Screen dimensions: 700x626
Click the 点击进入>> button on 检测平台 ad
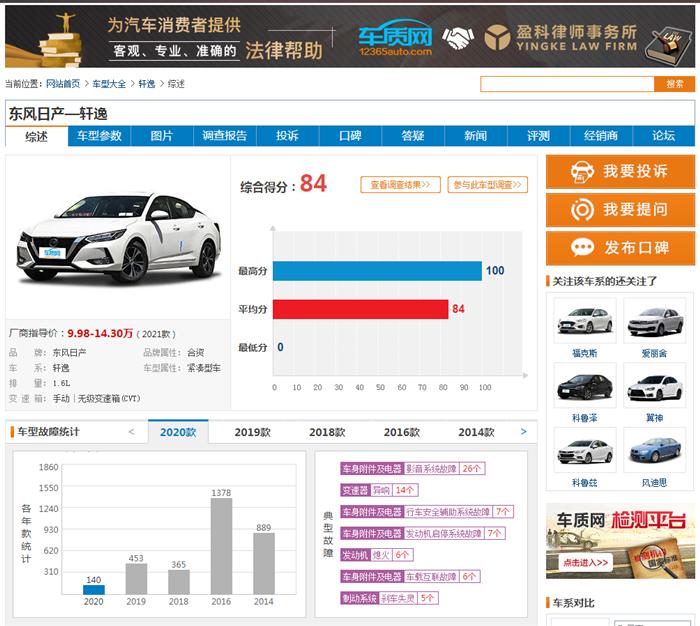(x=585, y=563)
